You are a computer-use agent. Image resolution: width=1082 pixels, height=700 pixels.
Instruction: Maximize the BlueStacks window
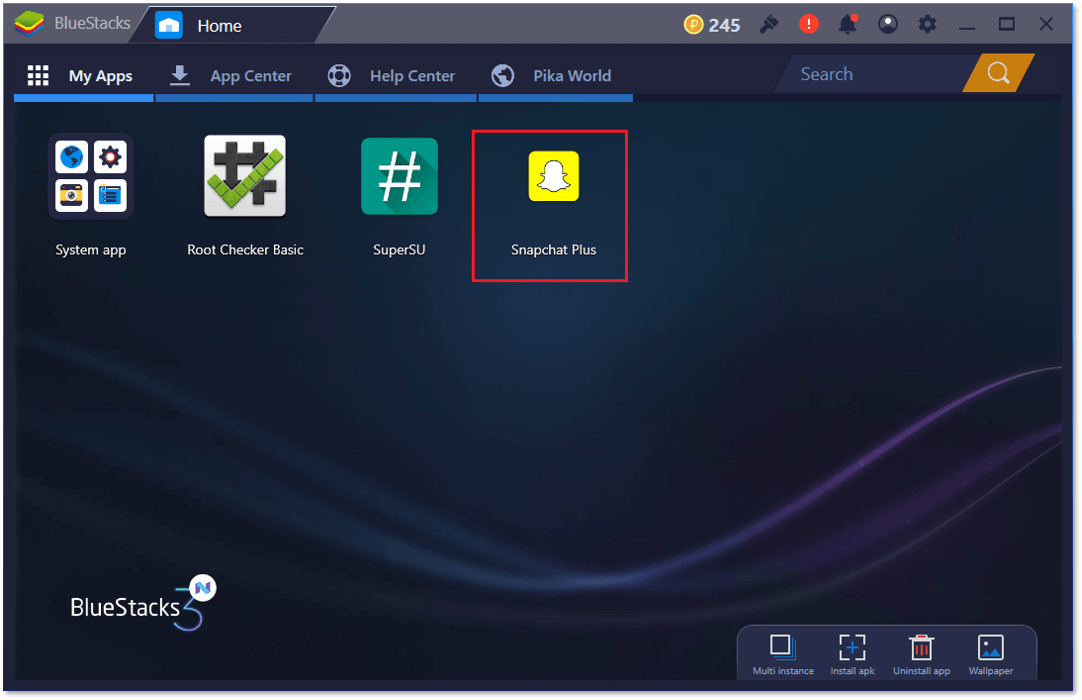pos(1007,24)
